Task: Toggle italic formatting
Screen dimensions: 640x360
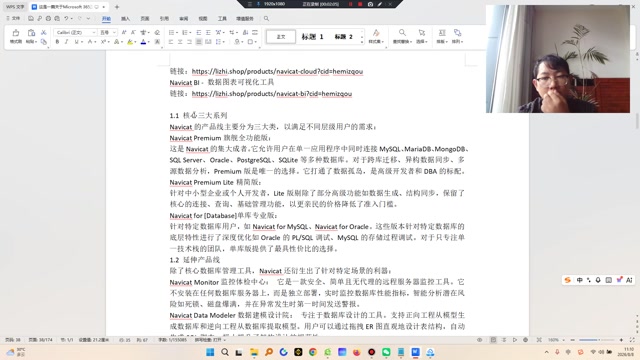Action: point(66,42)
